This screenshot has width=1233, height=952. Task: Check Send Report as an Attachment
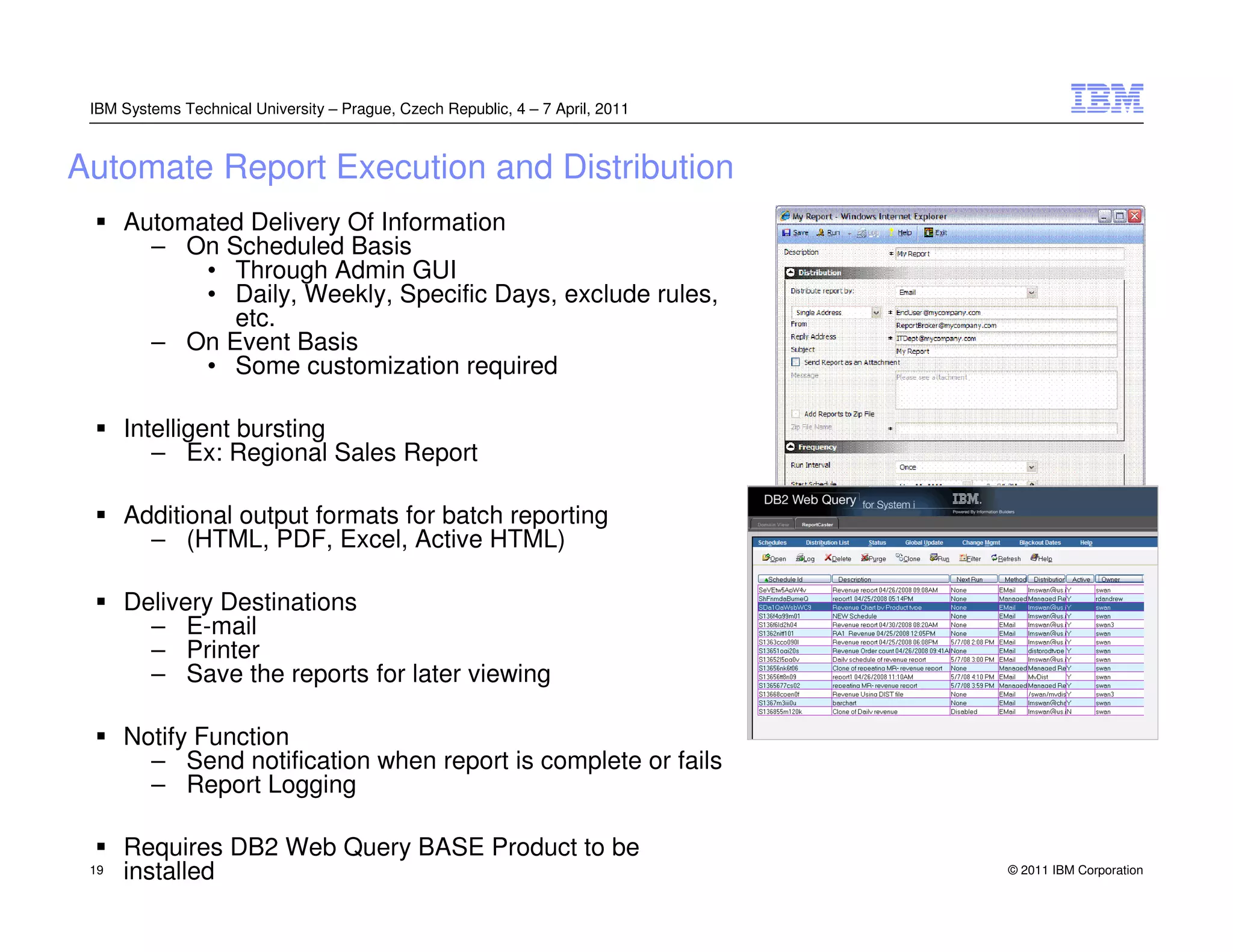796,362
